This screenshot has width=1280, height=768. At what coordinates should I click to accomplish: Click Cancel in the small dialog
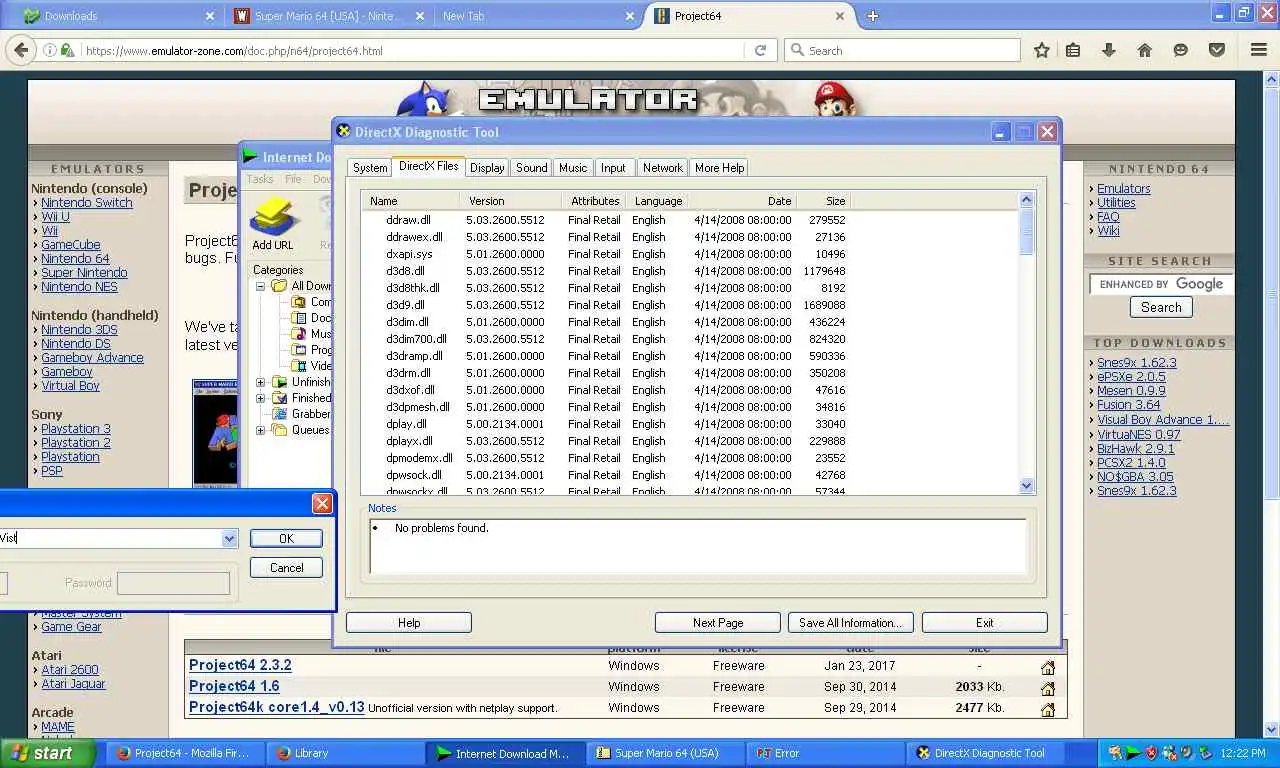click(x=286, y=567)
